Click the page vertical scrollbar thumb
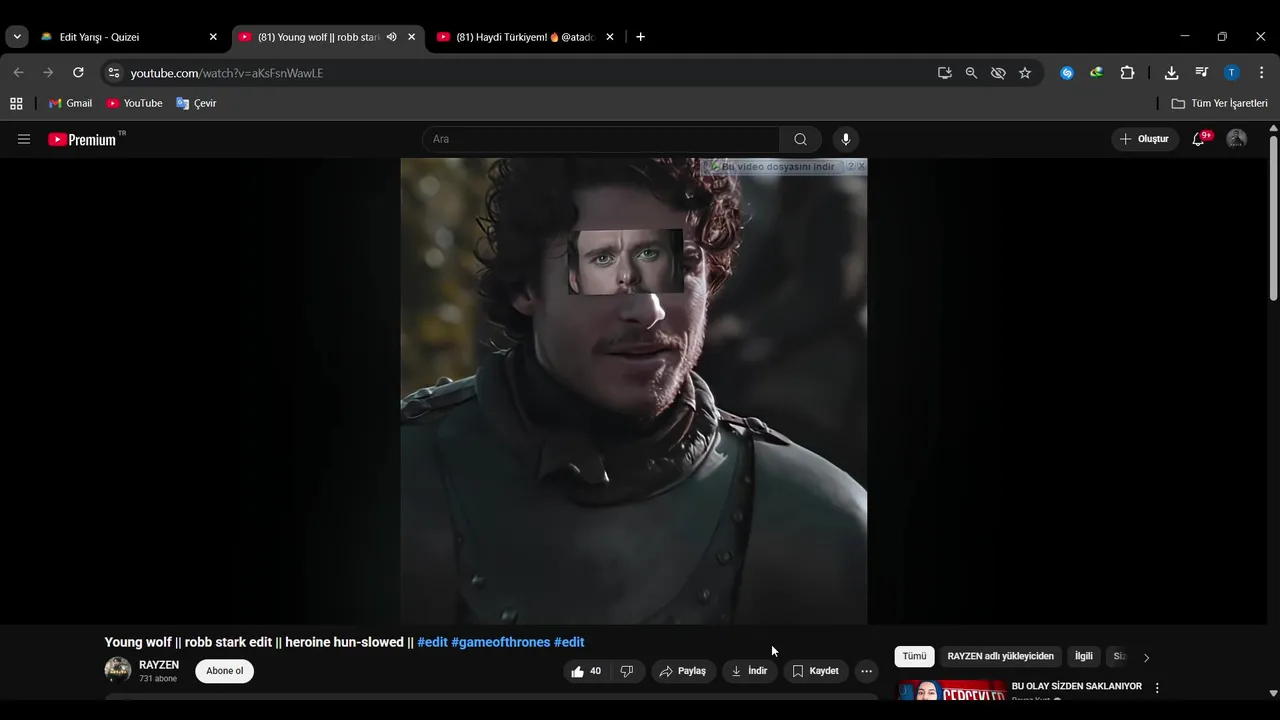The height and width of the screenshot is (720, 1280). 1273,217
